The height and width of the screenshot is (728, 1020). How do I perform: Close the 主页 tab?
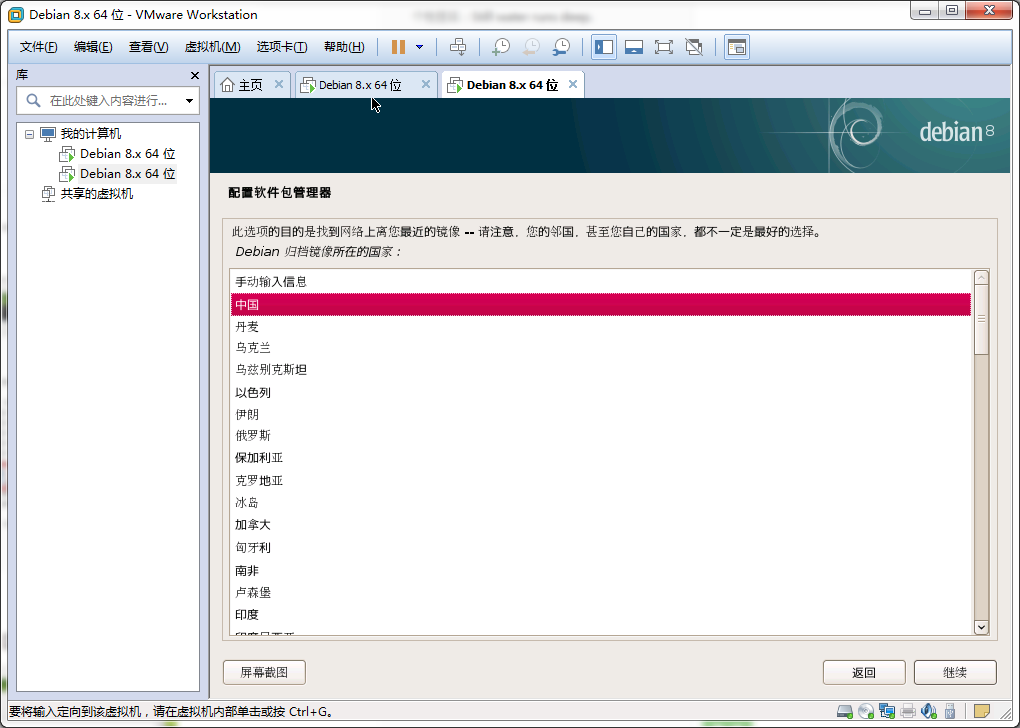(x=278, y=84)
